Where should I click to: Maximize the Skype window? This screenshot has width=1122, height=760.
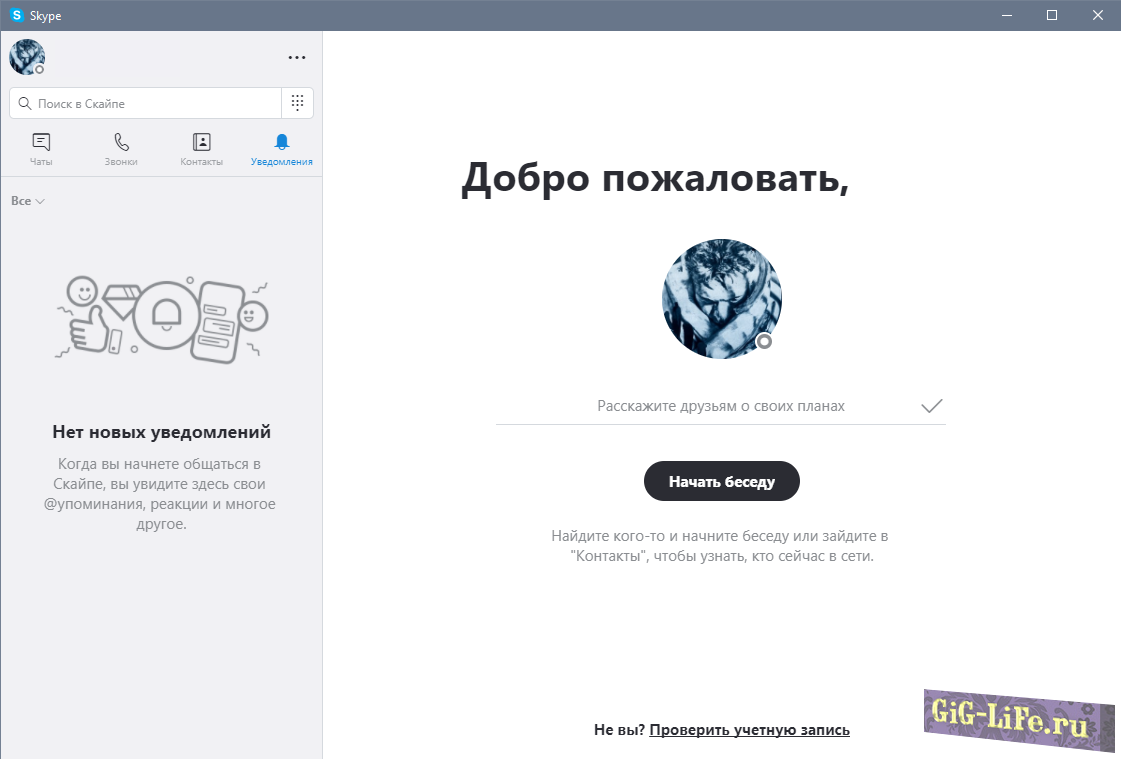1052,15
